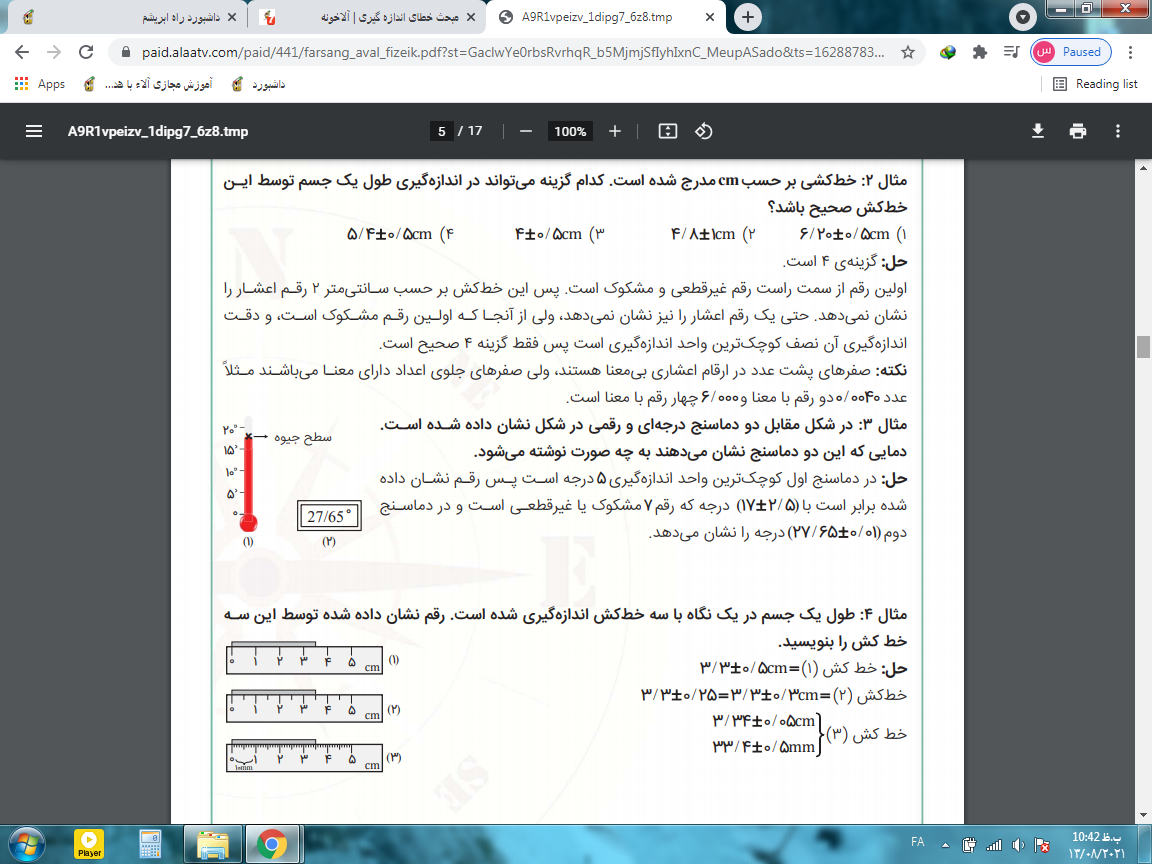The height and width of the screenshot is (864, 1152).
Task: Click the Paused profile button
Action: (x=1070, y=52)
